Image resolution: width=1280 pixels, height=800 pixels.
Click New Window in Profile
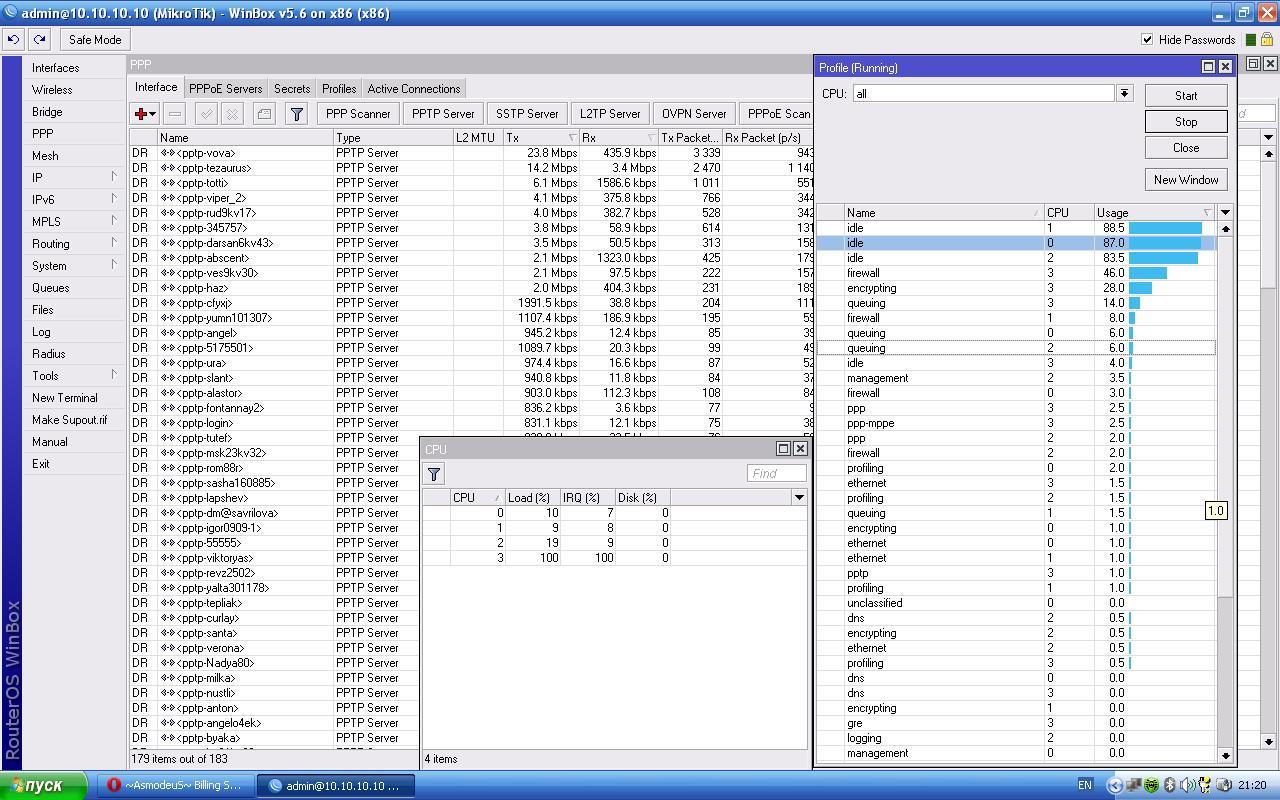pyautogui.click(x=1186, y=180)
